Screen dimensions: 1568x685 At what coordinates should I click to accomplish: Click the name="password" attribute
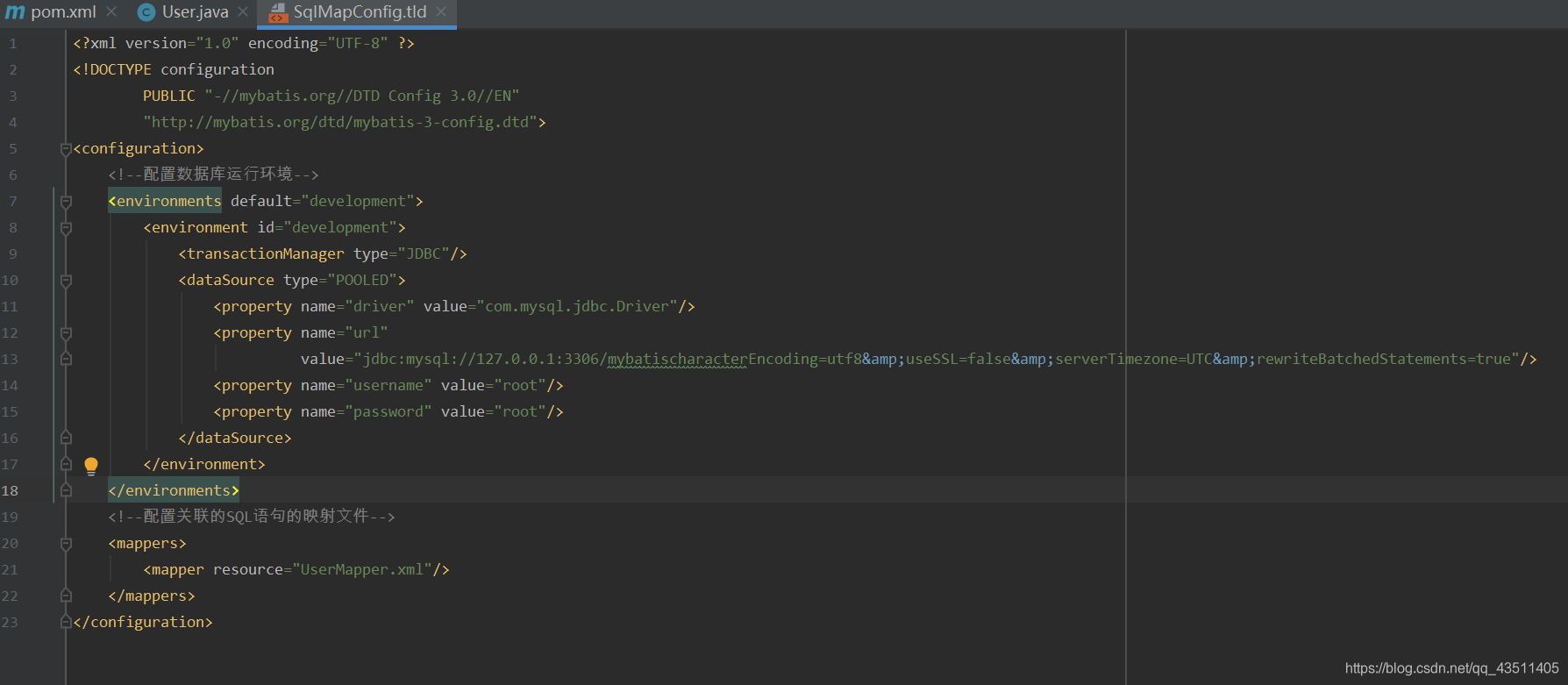coord(367,411)
